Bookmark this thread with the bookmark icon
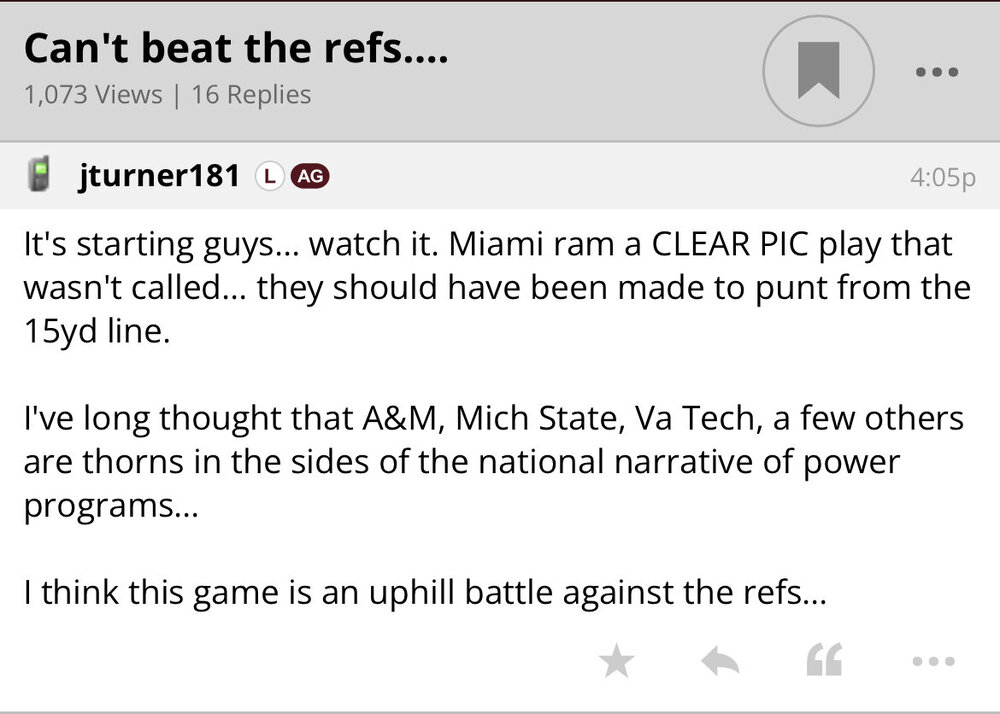 (818, 70)
